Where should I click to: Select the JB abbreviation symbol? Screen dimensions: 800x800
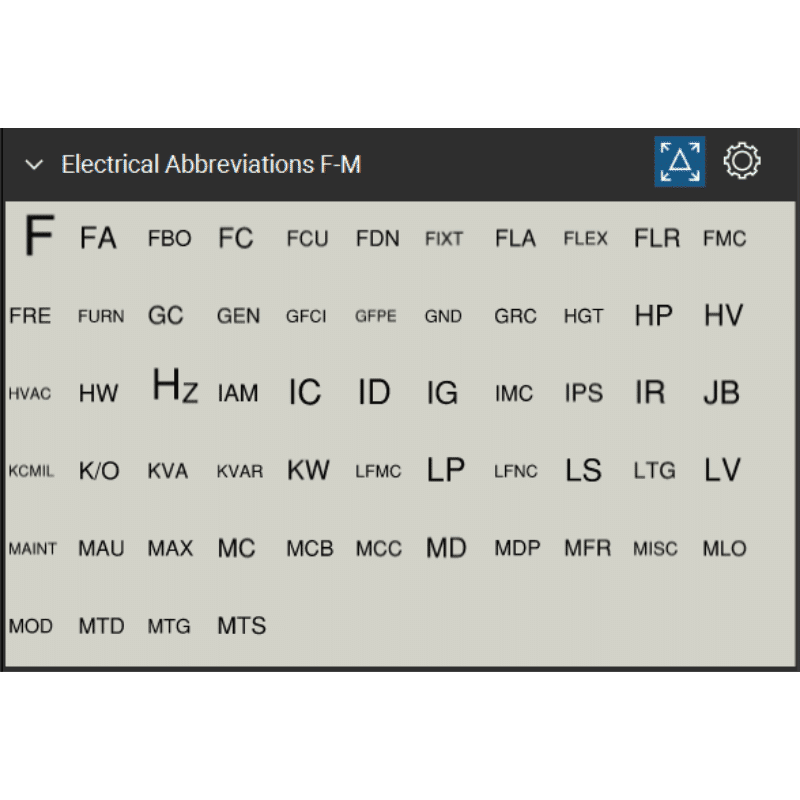(721, 393)
